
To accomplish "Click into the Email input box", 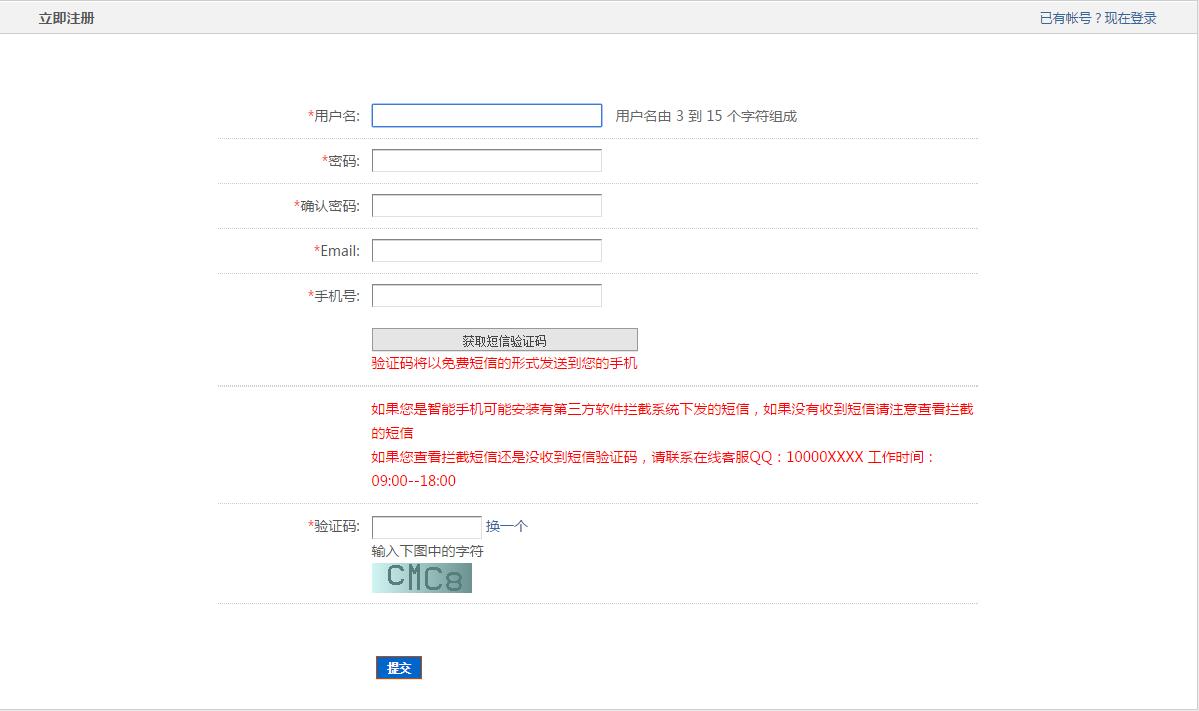I will coord(486,251).
